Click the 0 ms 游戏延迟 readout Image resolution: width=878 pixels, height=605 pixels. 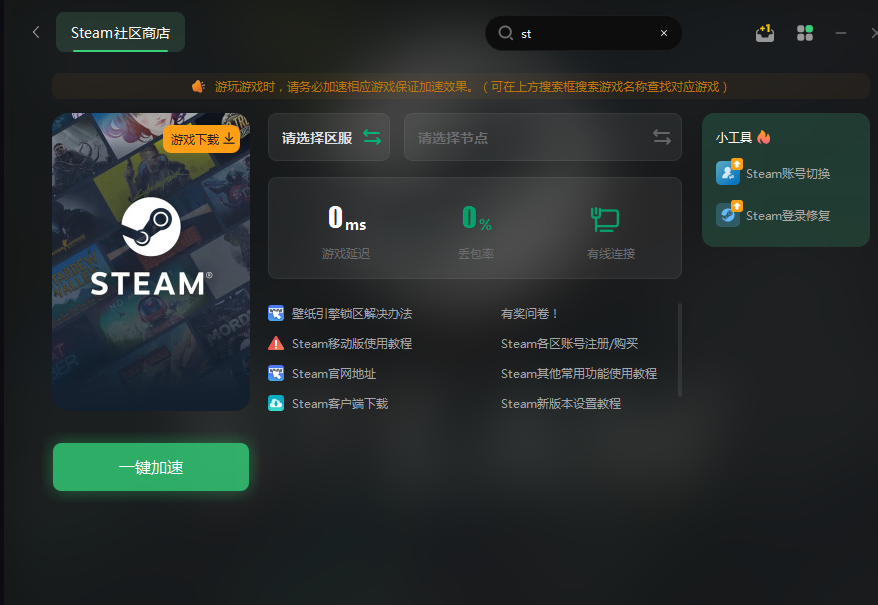tap(346, 232)
